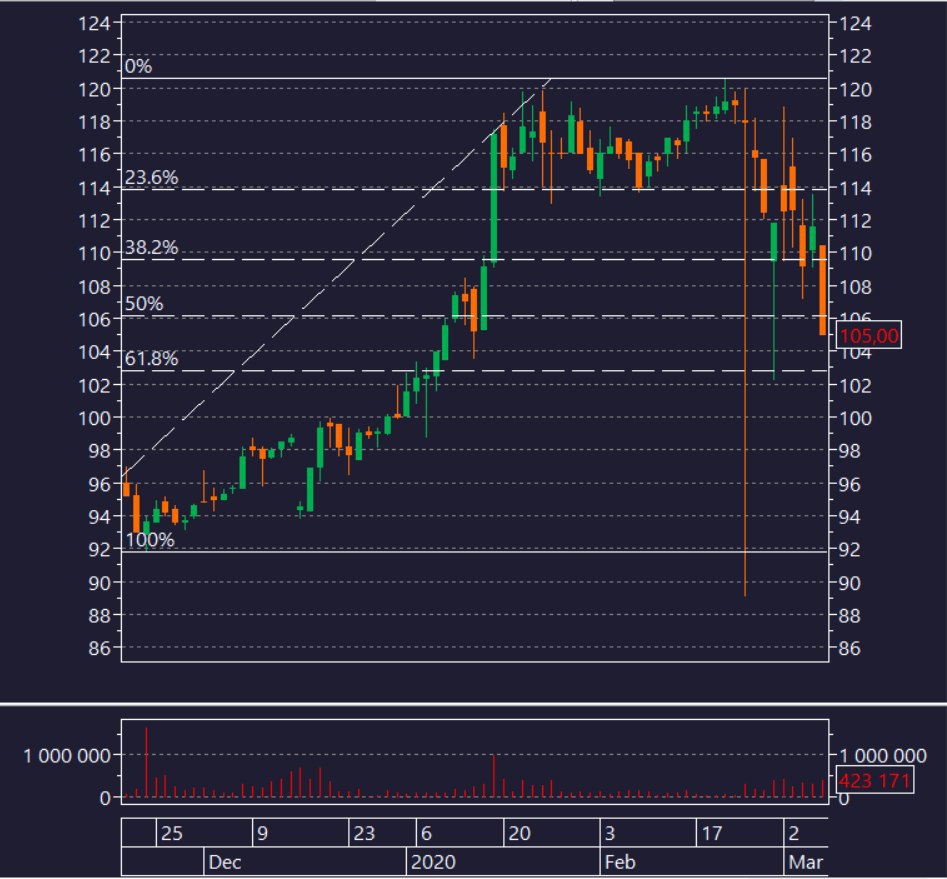Screen dimensions: 947x879
Task: Click date label 23 on the time axis
Action: 364,834
